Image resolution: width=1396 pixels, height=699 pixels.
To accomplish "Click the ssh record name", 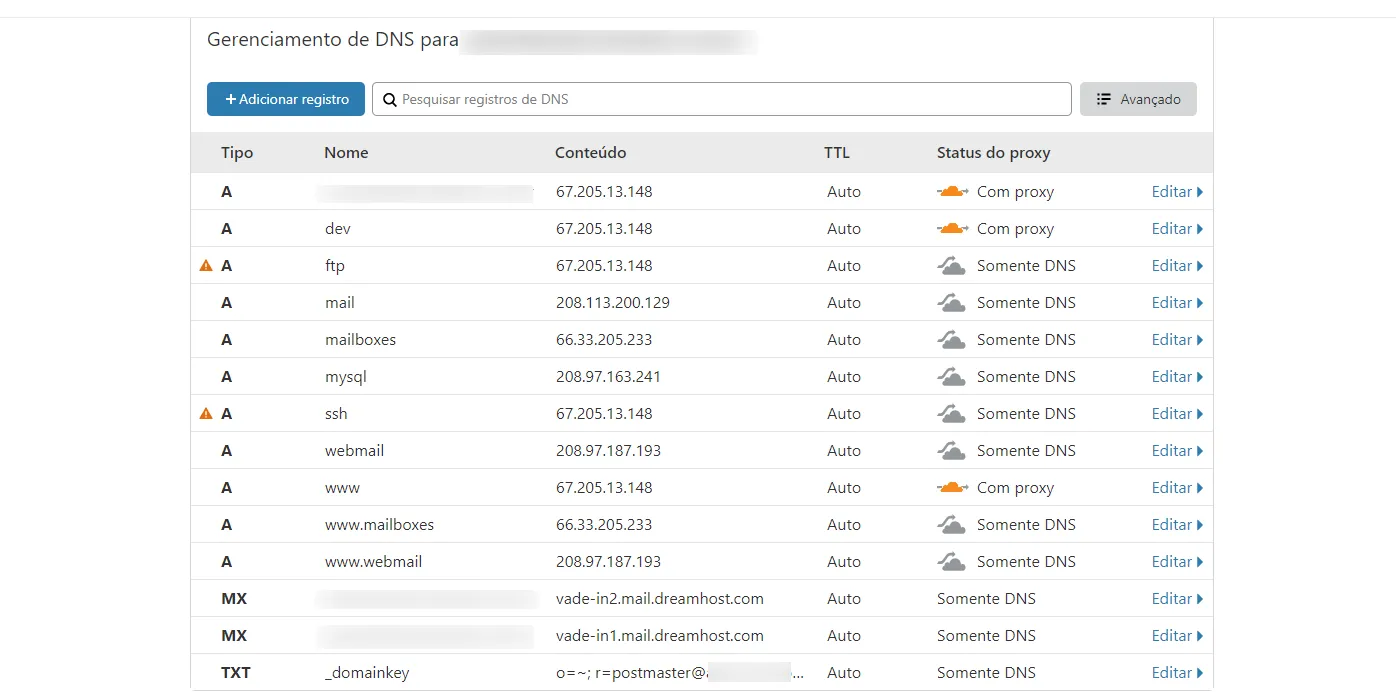I will (336, 413).
